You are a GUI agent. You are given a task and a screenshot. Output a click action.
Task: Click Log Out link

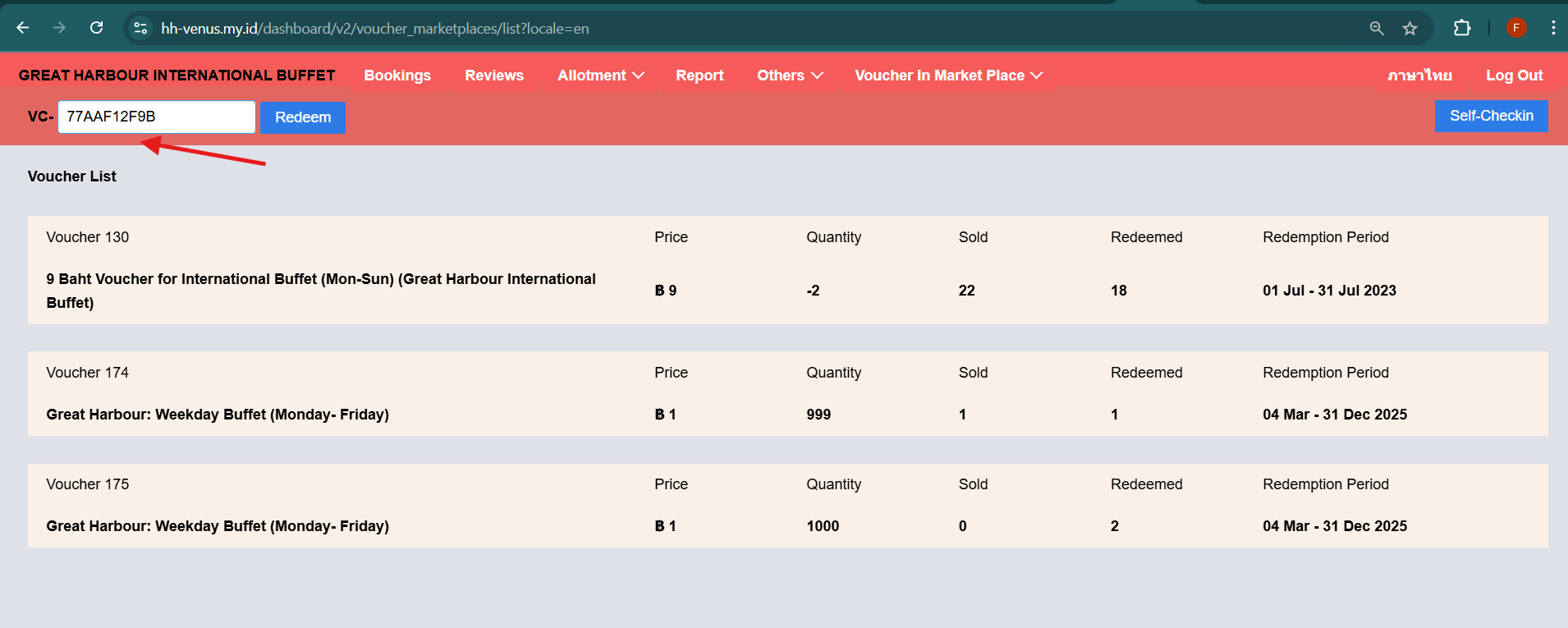pyautogui.click(x=1514, y=76)
